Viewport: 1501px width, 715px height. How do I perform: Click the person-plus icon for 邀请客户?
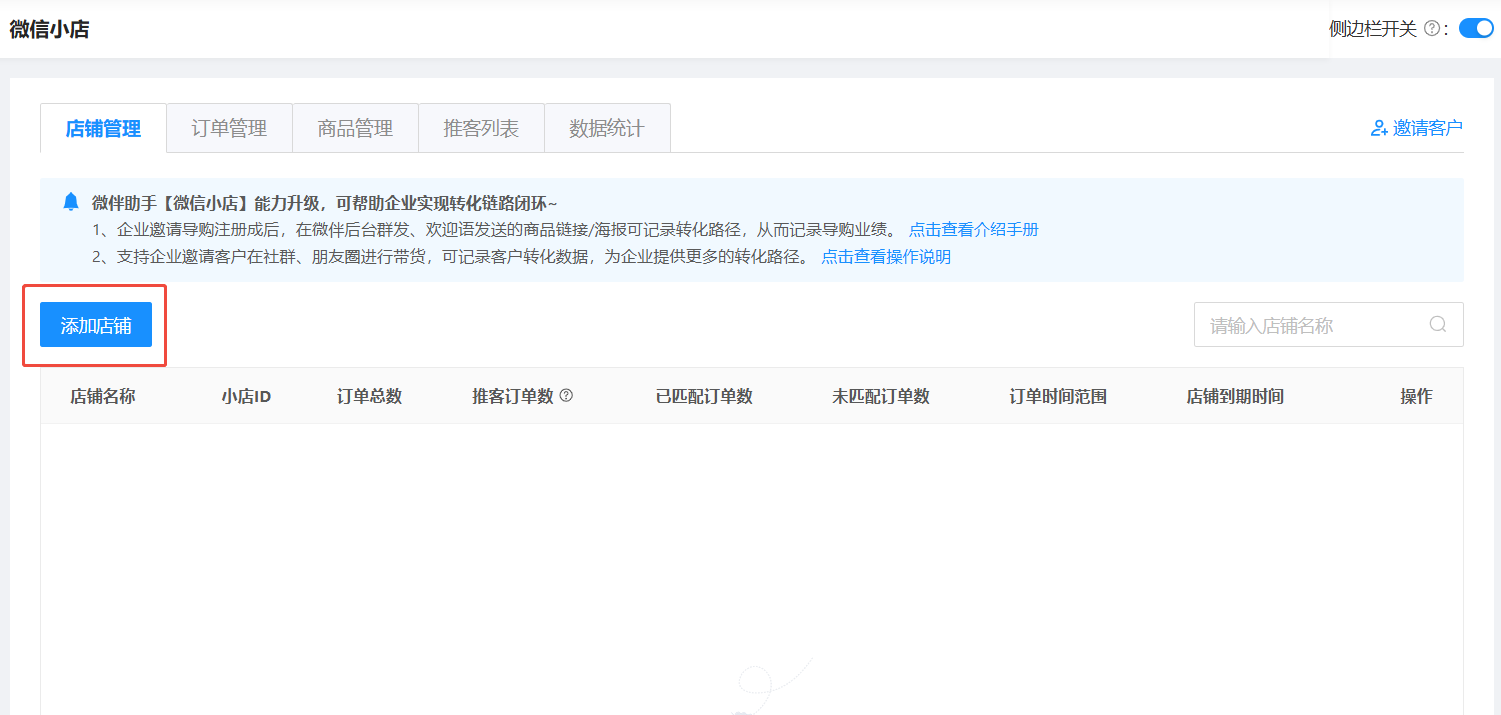pos(1379,128)
